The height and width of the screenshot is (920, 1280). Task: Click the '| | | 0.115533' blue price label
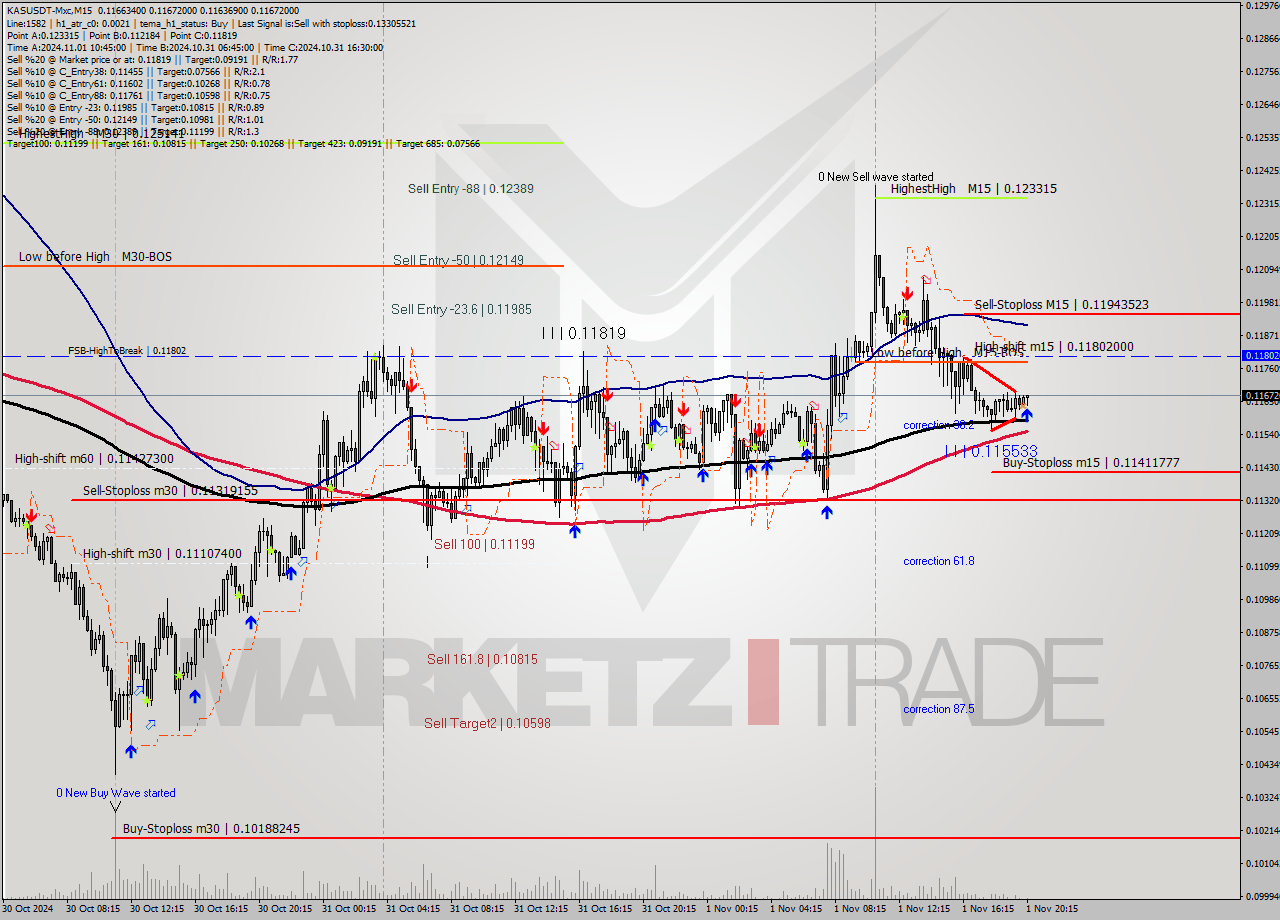[991, 452]
